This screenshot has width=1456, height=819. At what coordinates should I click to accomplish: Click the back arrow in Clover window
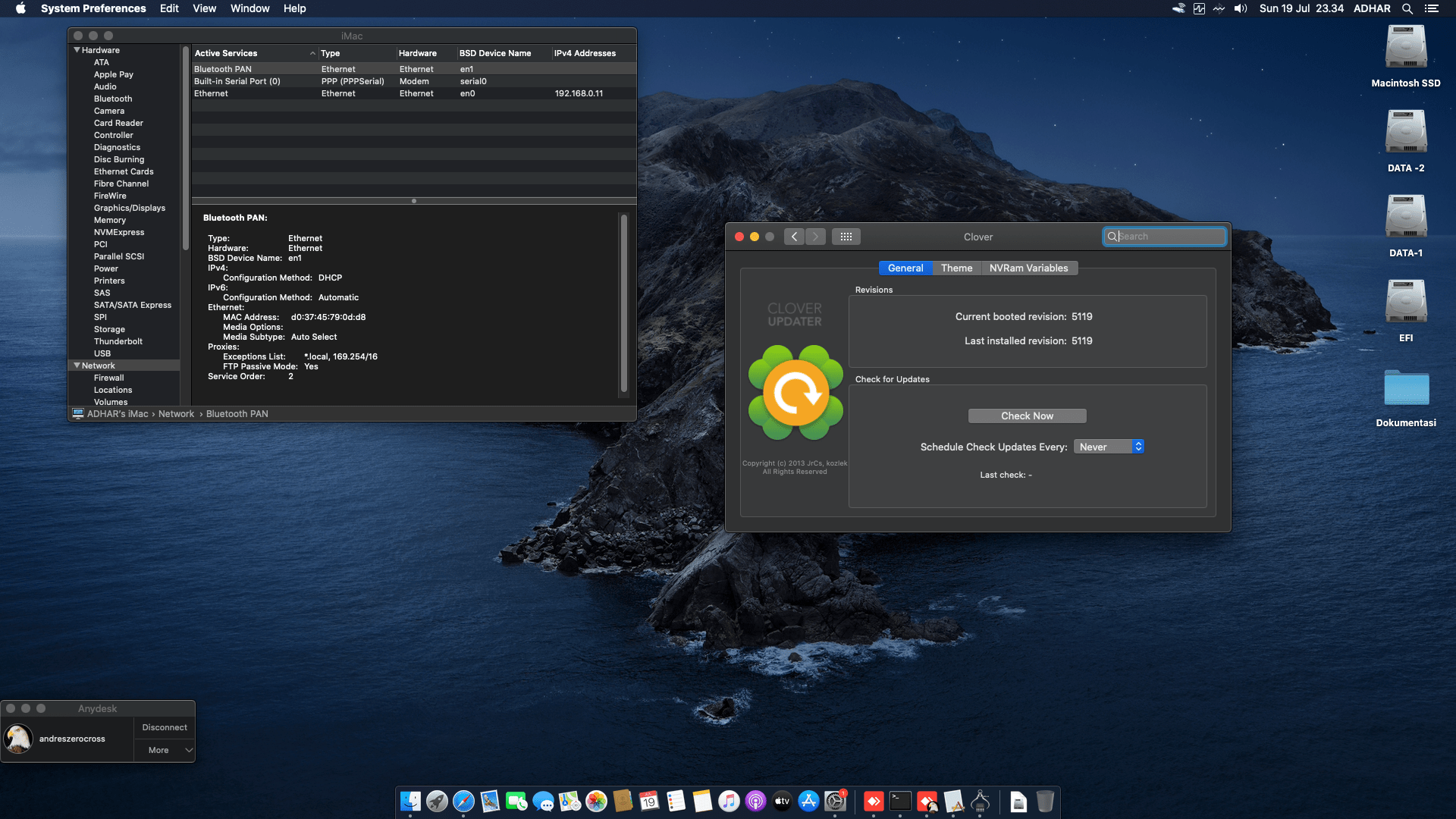794,237
